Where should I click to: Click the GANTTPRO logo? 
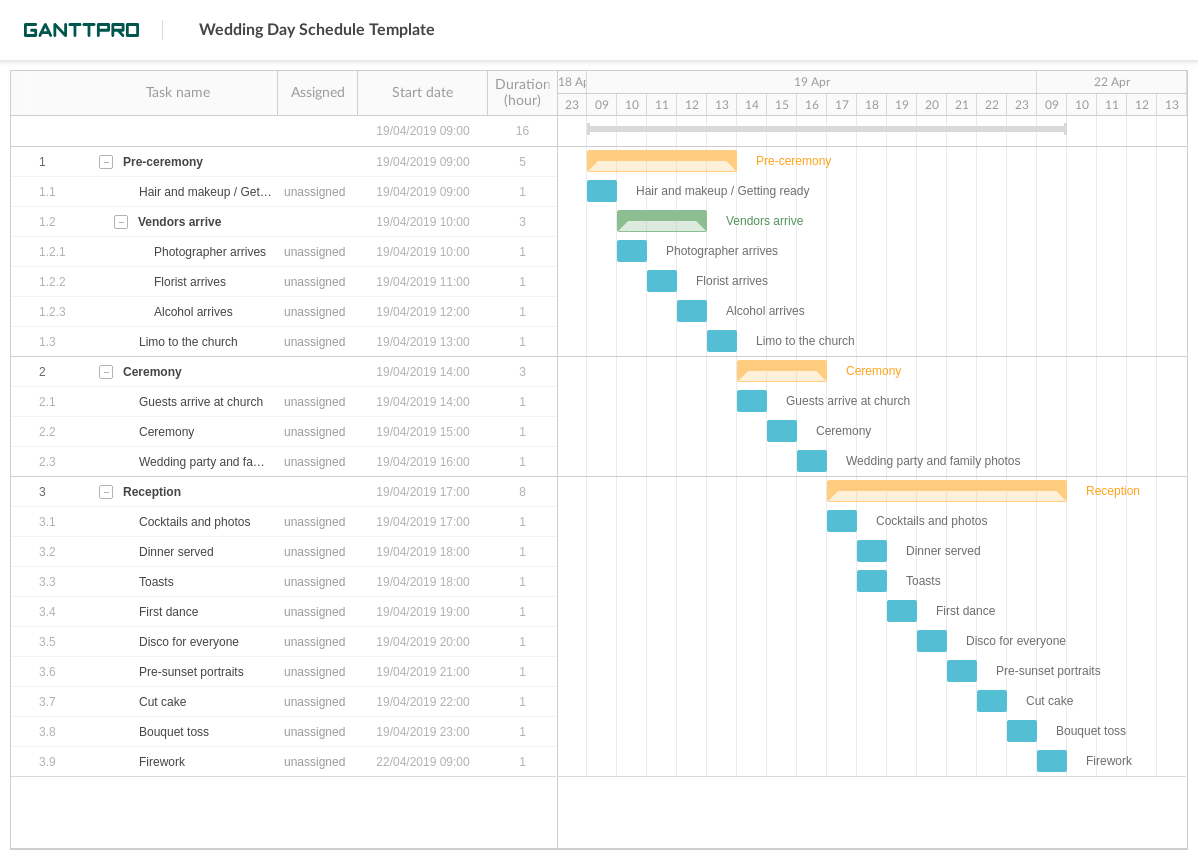point(80,29)
